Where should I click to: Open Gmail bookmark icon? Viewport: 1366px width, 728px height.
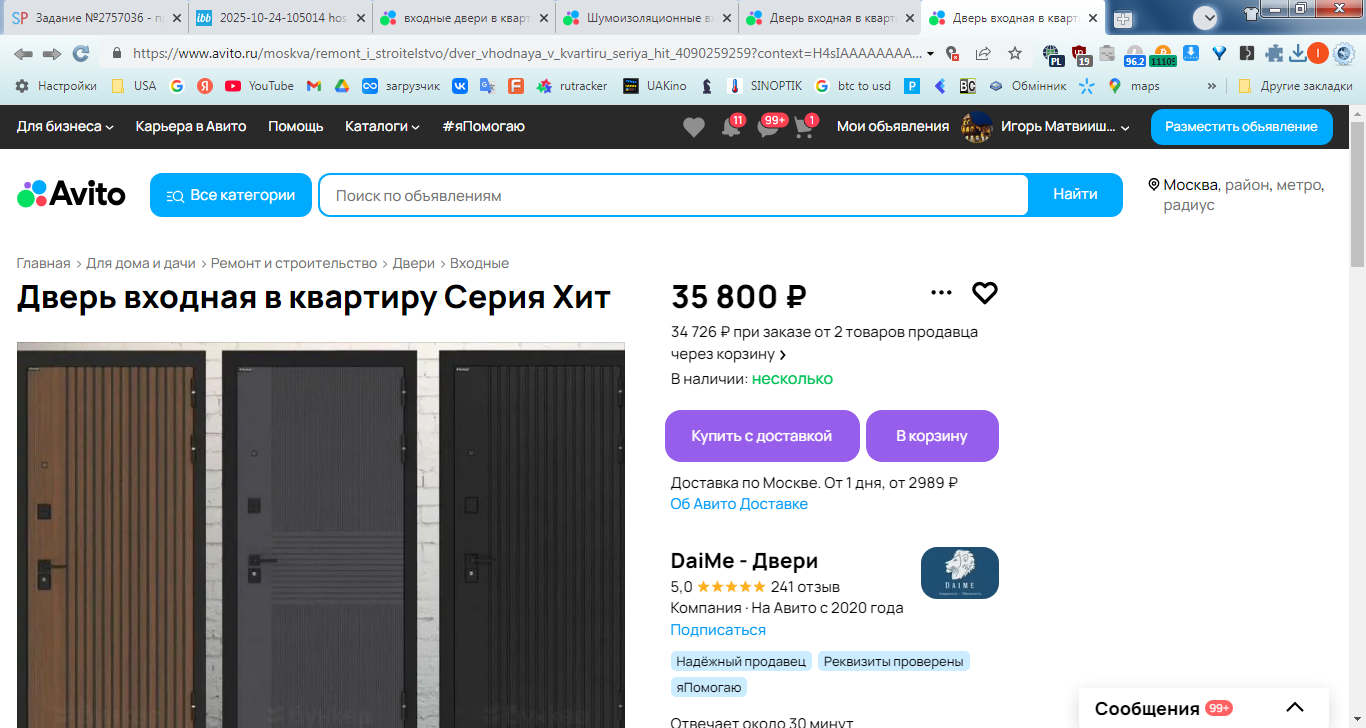point(313,86)
